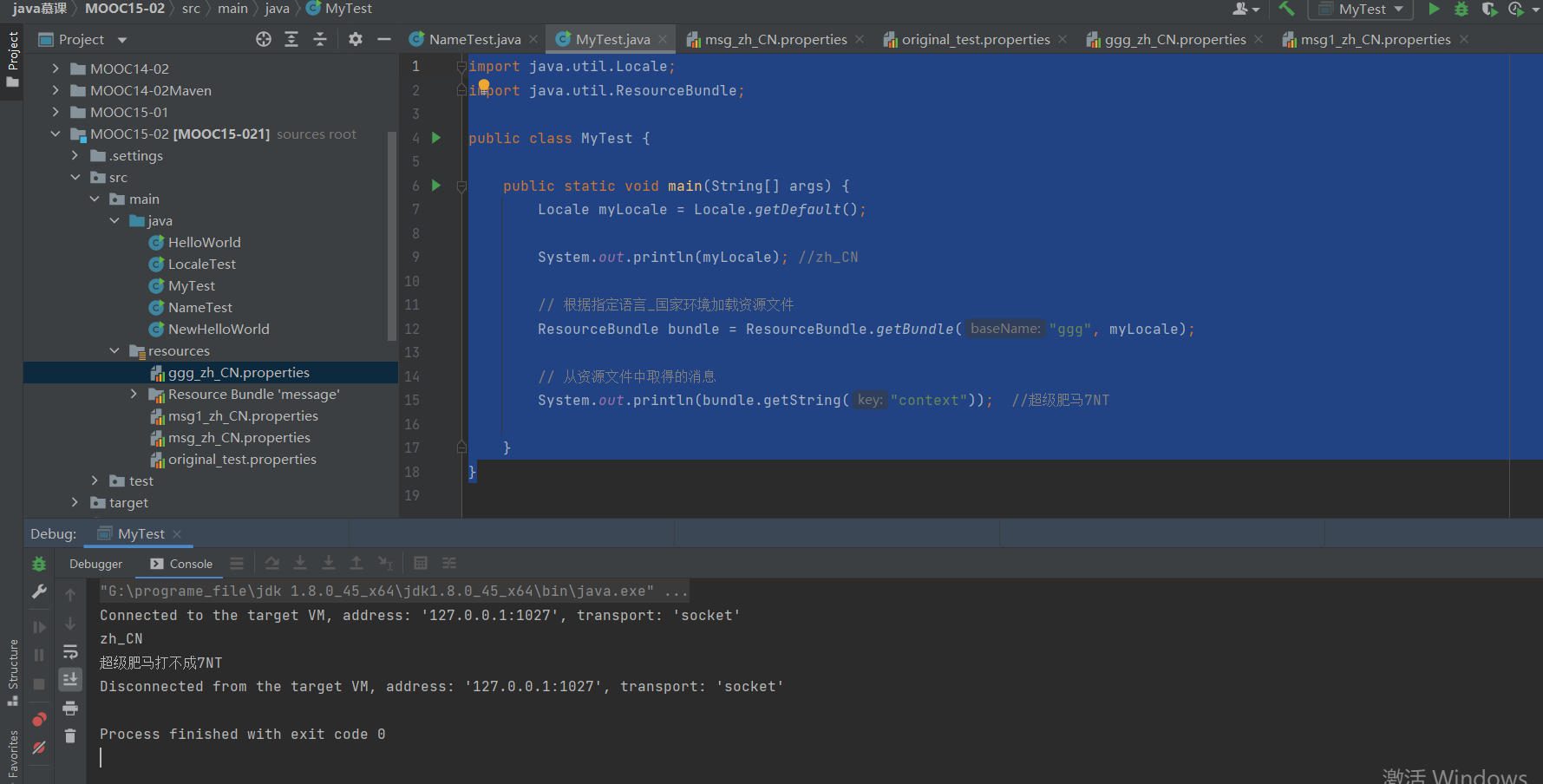
Task: Open the Console tab
Action: coord(181,564)
